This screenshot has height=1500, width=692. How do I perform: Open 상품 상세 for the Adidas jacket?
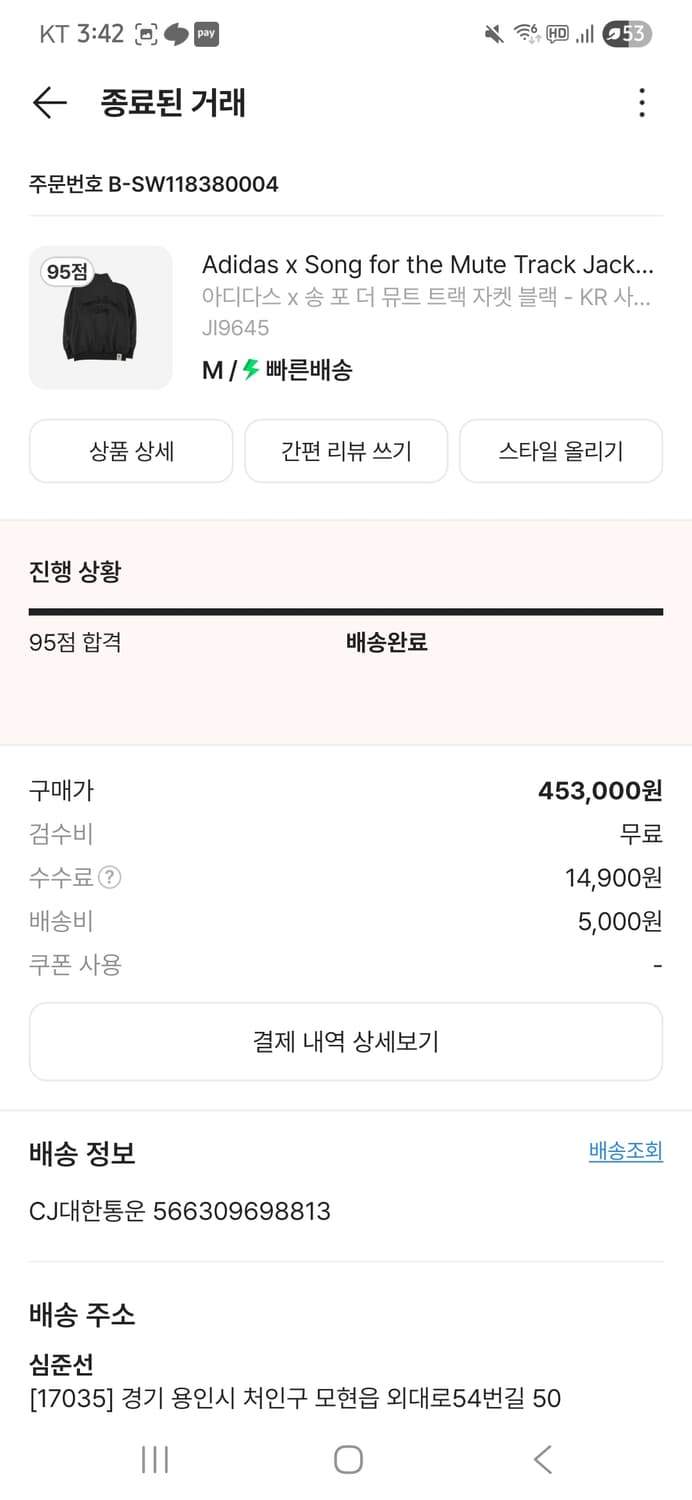coord(131,451)
